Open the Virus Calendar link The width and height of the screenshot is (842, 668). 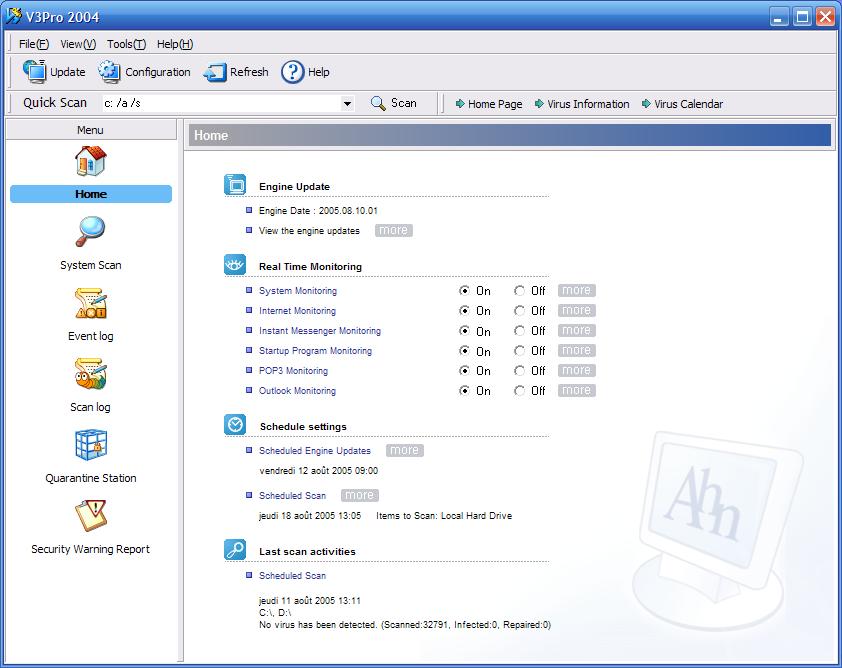[688, 104]
